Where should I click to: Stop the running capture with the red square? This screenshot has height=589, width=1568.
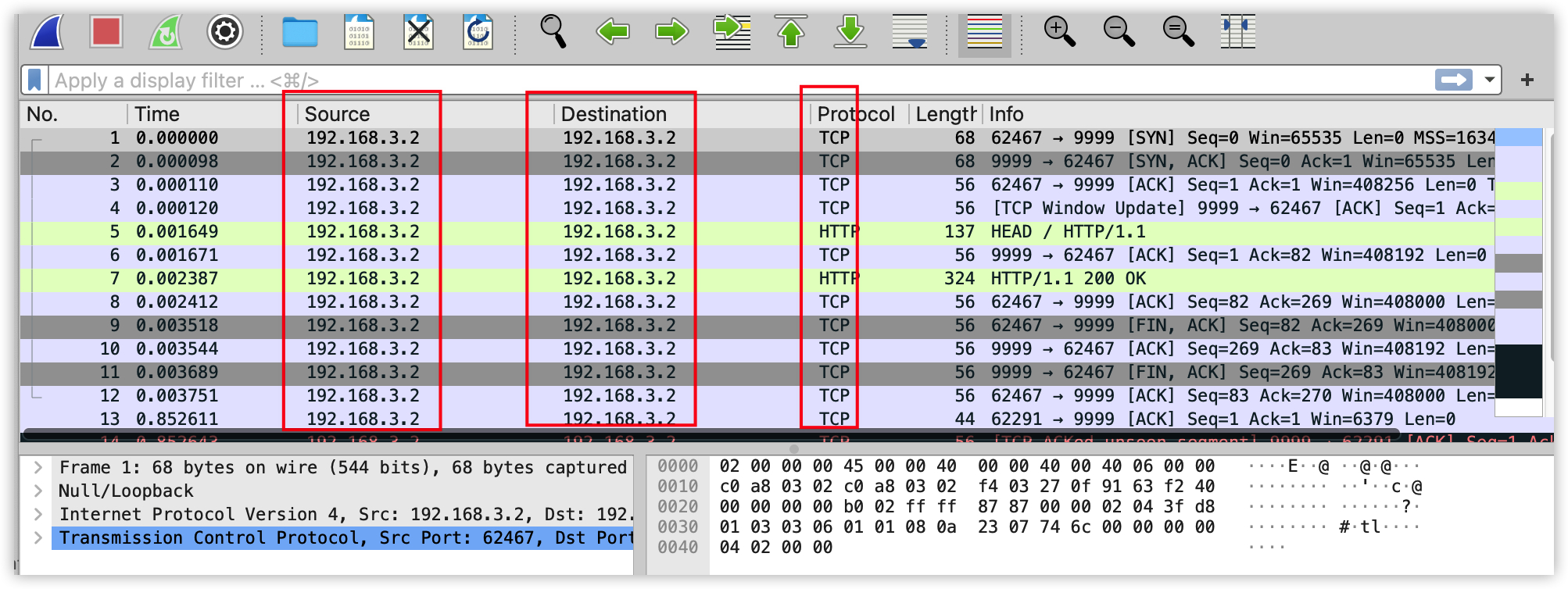click(106, 32)
